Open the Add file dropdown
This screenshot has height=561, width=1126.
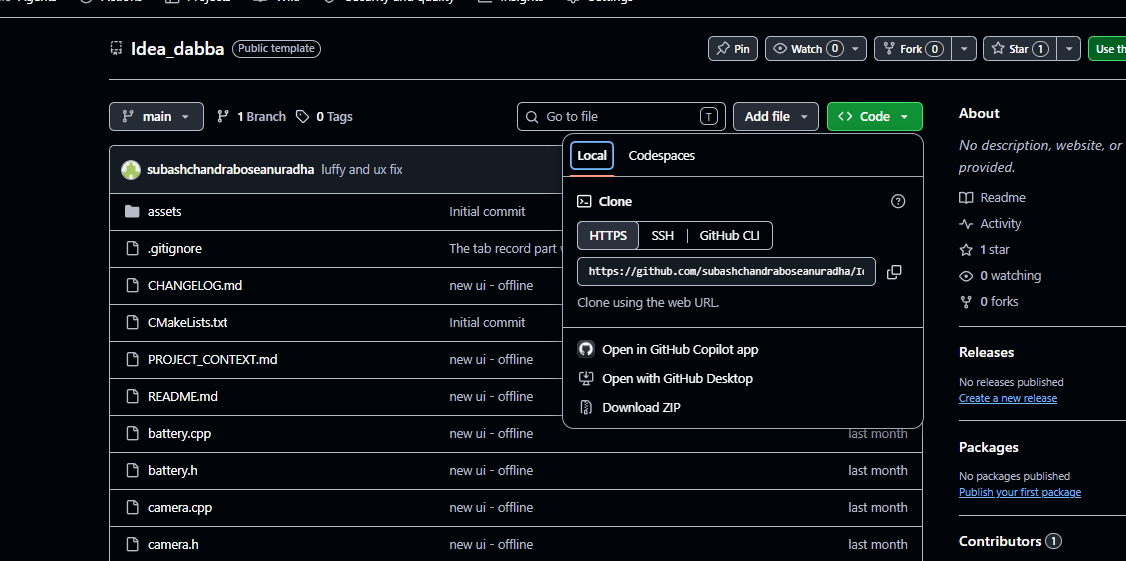776,116
